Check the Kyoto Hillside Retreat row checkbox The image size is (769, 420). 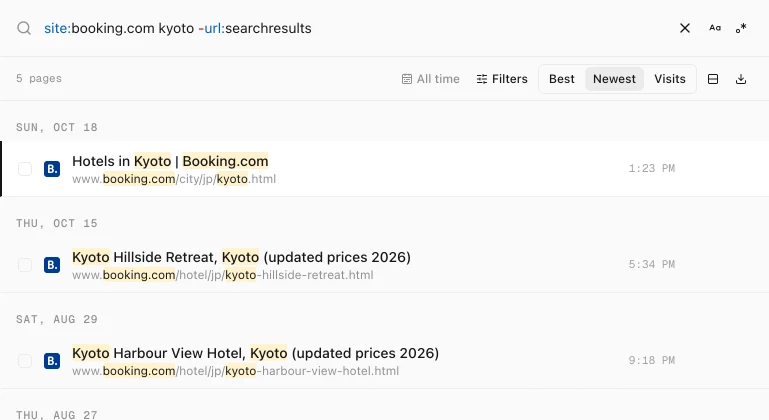click(25, 265)
